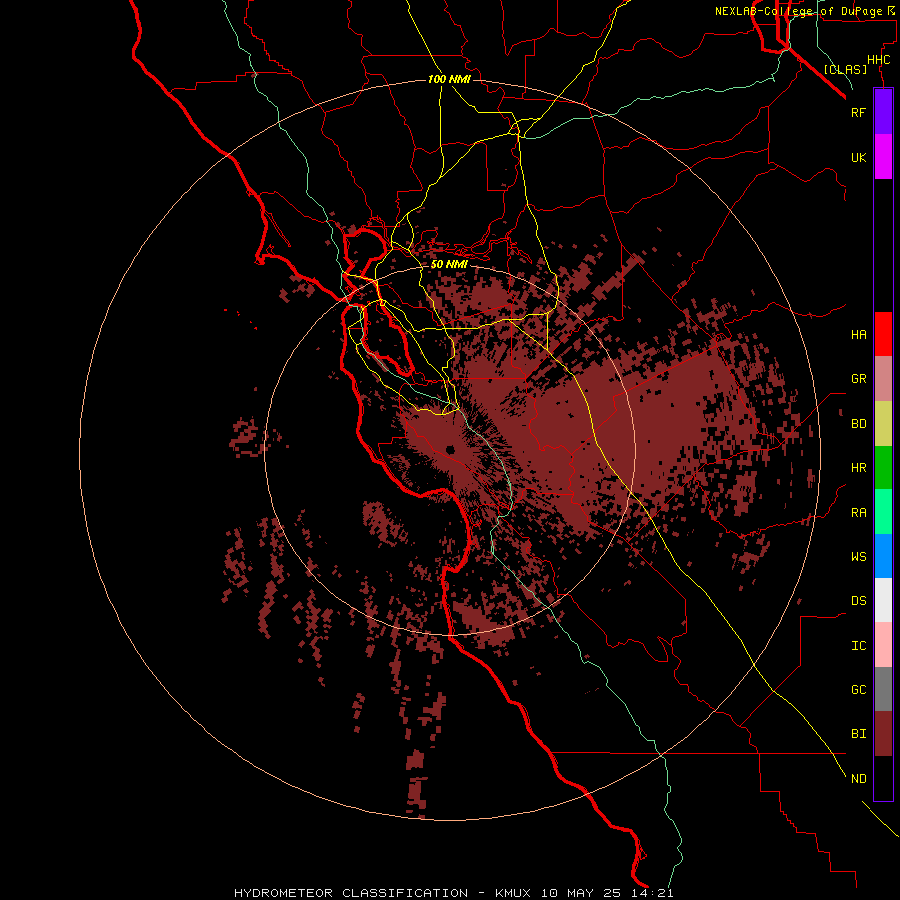Click the "HA" legend label
Screen dimensions: 900x900
[x=858, y=334]
